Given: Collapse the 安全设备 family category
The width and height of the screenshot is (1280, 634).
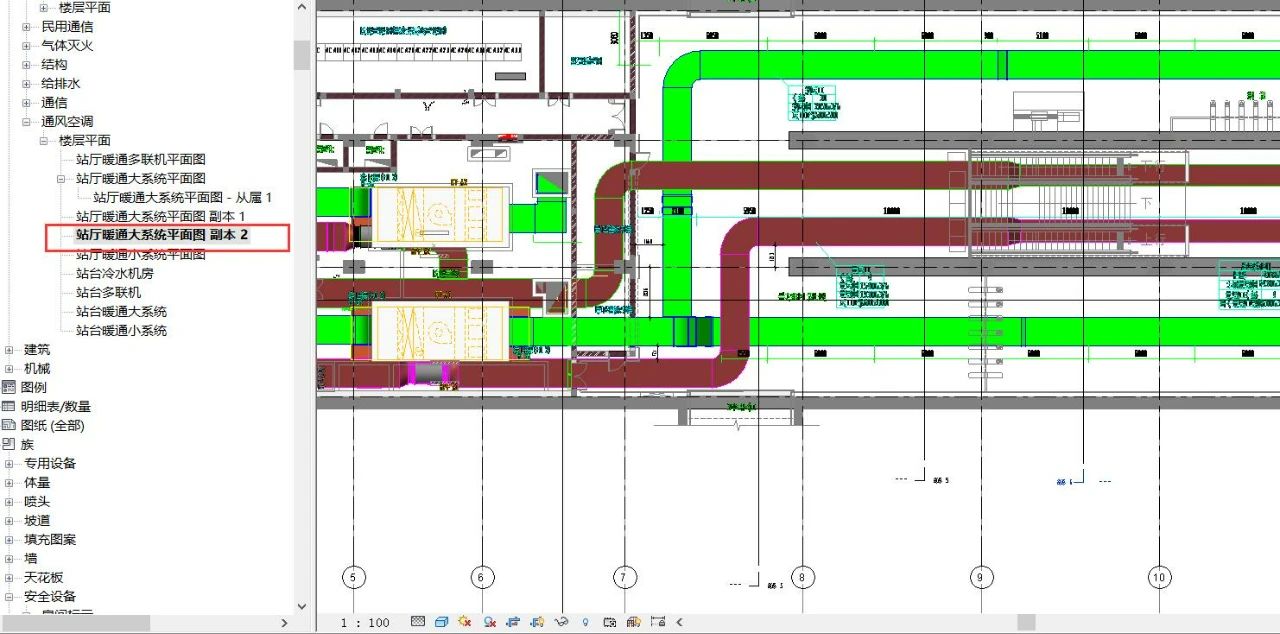Looking at the screenshot, I should (9, 597).
